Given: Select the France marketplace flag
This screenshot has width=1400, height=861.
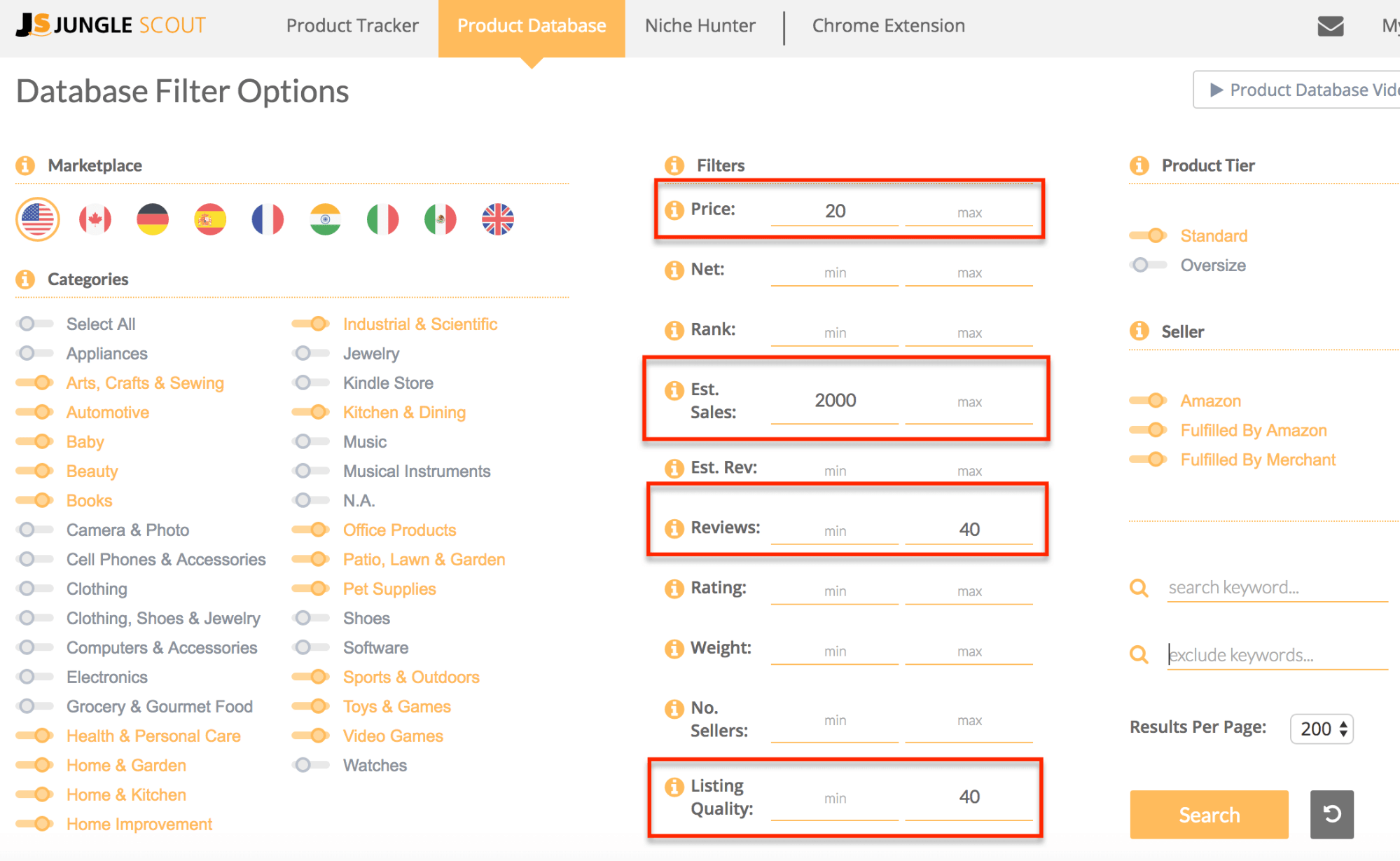Looking at the screenshot, I should (x=268, y=219).
